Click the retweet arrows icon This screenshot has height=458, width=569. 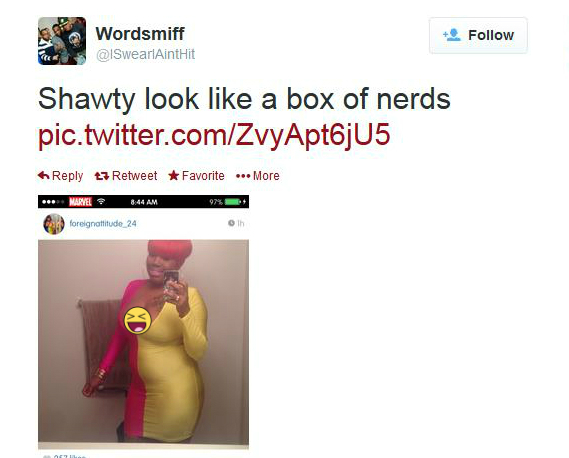point(102,176)
